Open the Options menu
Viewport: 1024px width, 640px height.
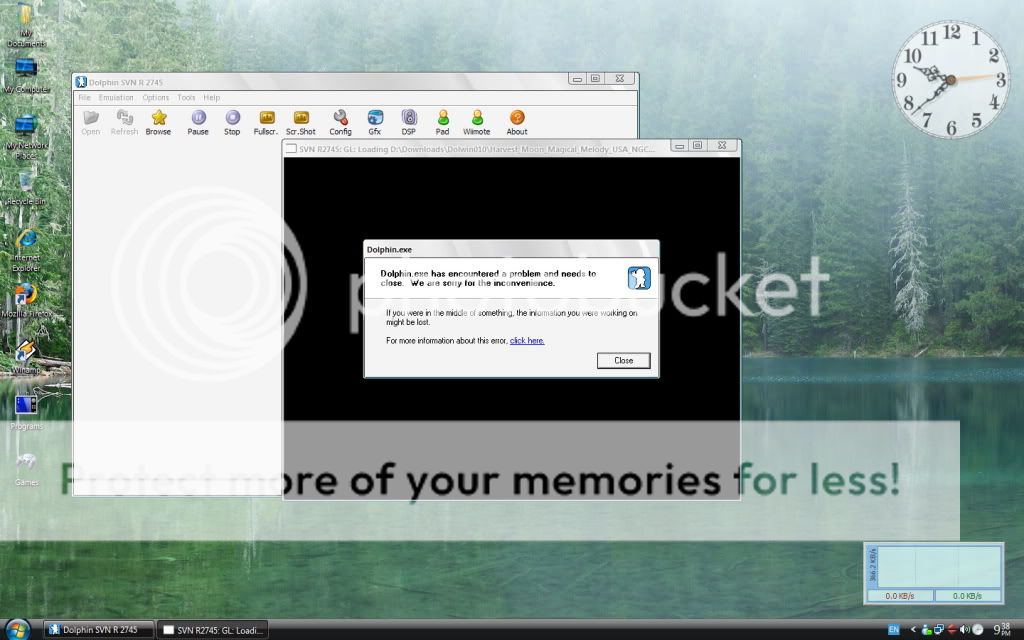pyautogui.click(x=156, y=97)
